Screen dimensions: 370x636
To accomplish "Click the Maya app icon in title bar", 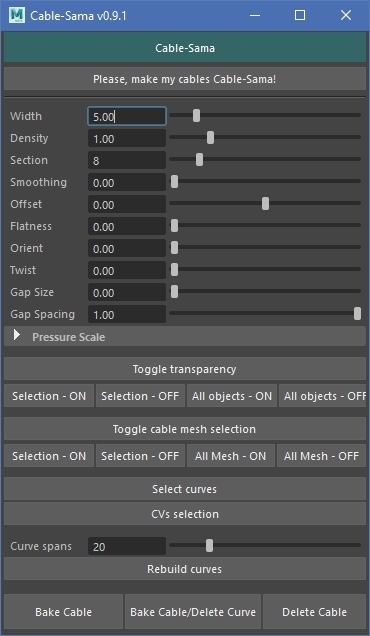I will (17, 15).
